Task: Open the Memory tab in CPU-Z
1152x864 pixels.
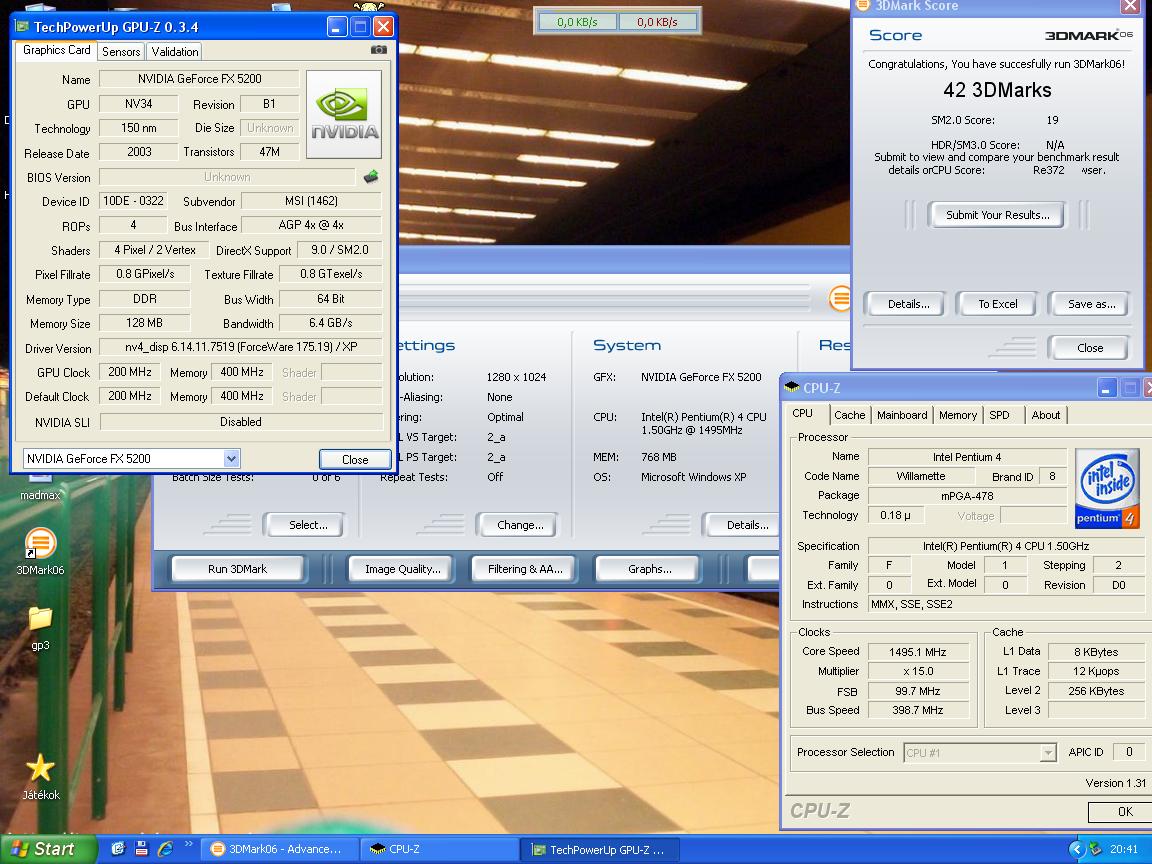Action: pos(957,415)
